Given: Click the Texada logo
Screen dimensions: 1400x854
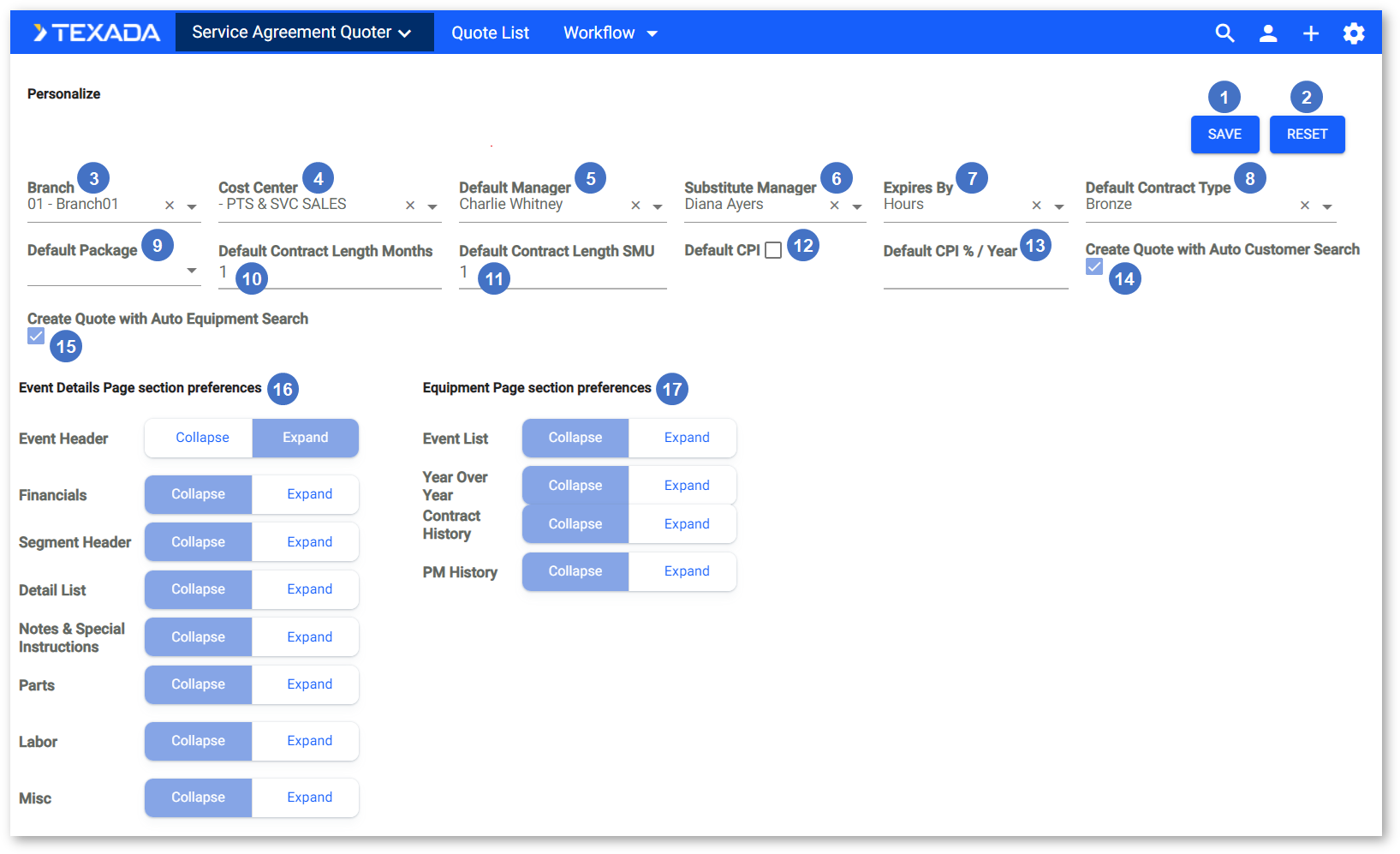Looking at the screenshot, I should [x=97, y=33].
